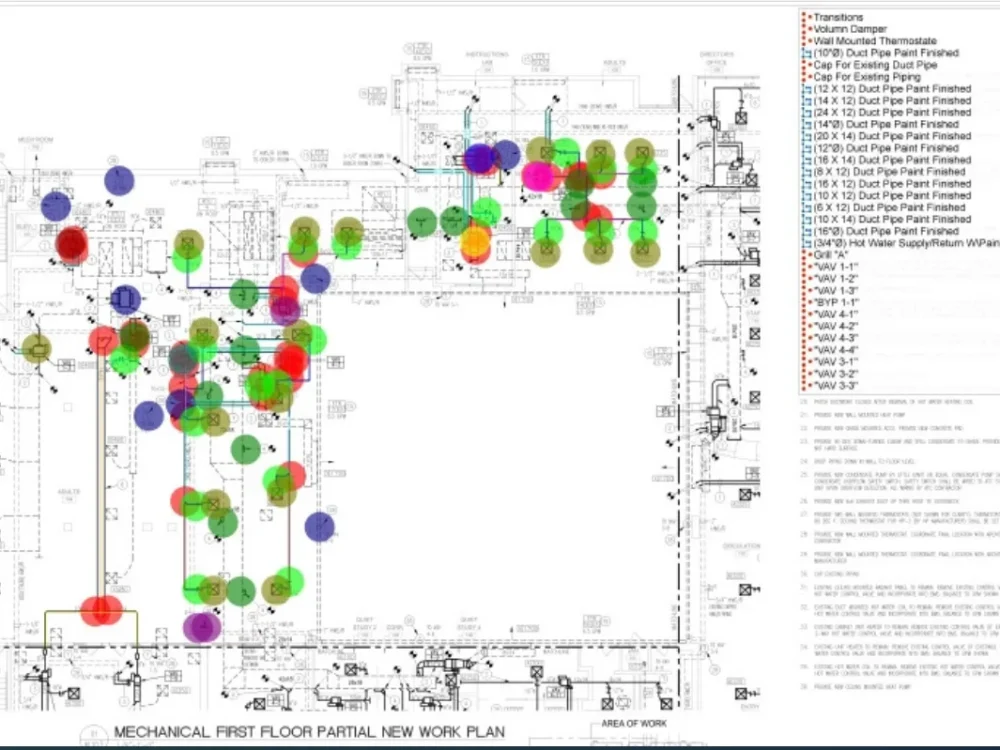Click the Grill "A" legend marker icon

tap(806, 255)
